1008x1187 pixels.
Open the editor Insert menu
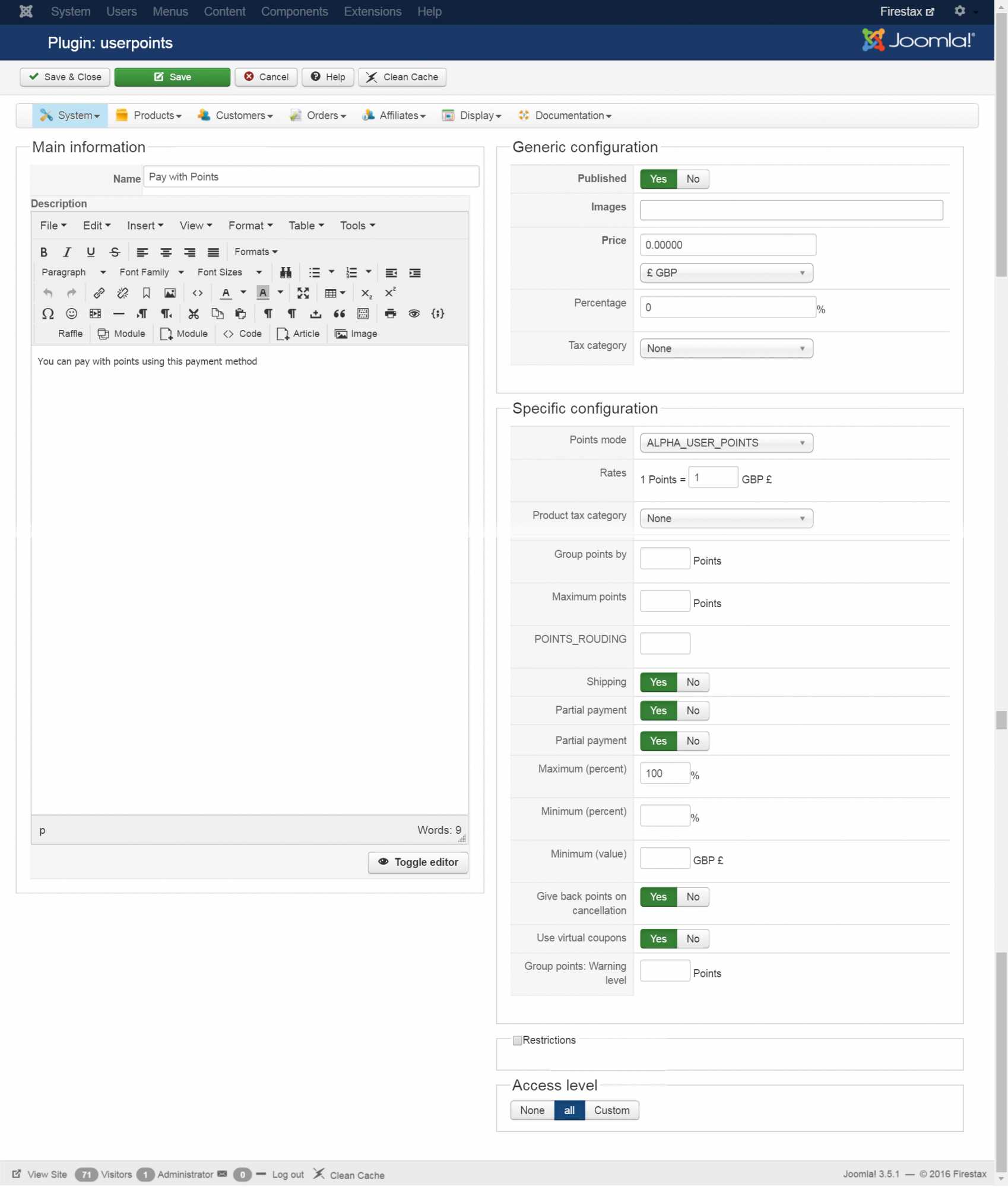pyautogui.click(x=145, y=226)
